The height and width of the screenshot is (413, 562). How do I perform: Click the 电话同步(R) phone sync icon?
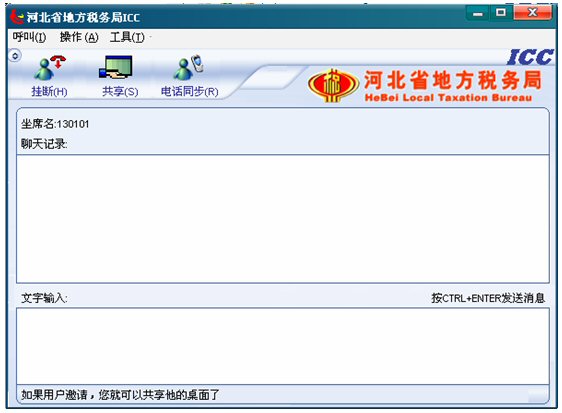[x=188, y=67]
